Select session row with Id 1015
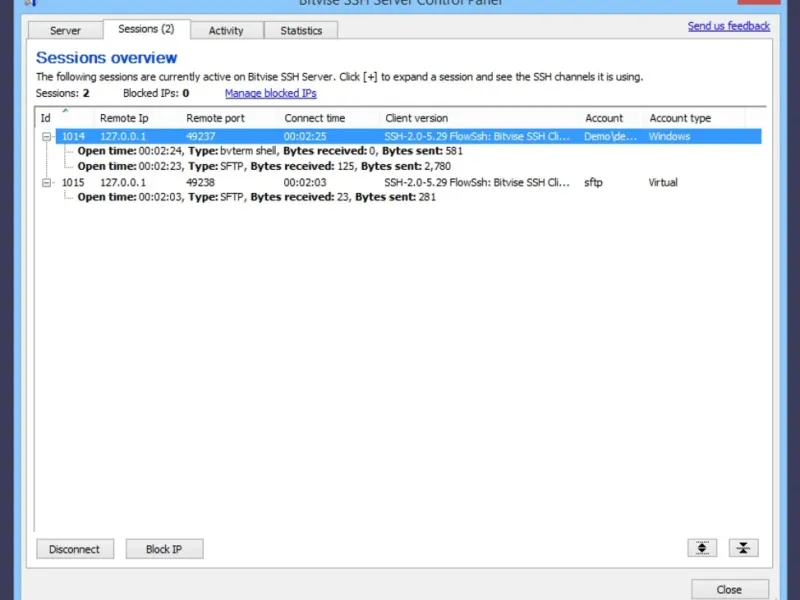This screenshot has width=800, height=600. (408, 182)
